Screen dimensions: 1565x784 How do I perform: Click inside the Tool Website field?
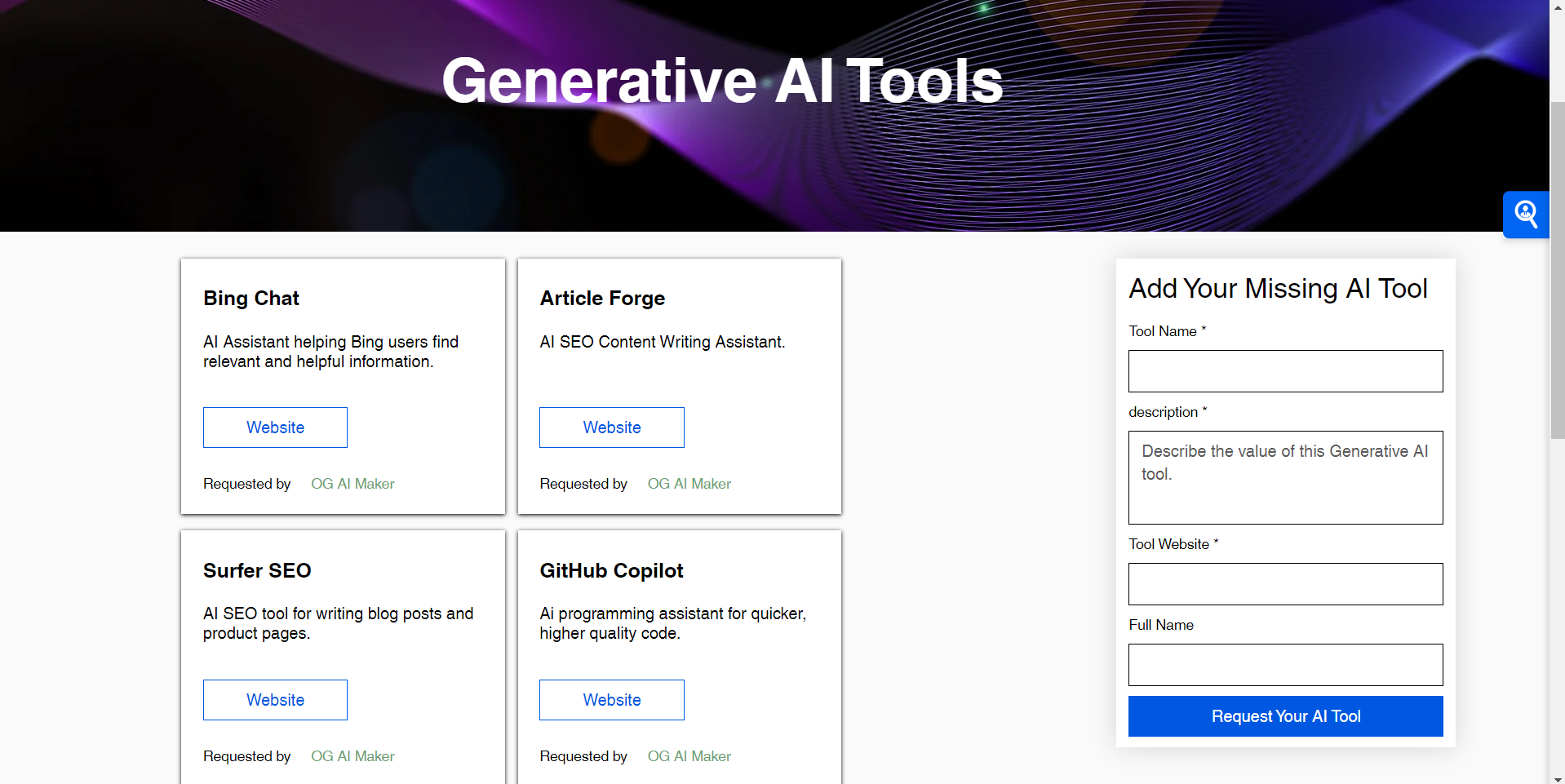pyautogui.click(x=1284, y=583)
